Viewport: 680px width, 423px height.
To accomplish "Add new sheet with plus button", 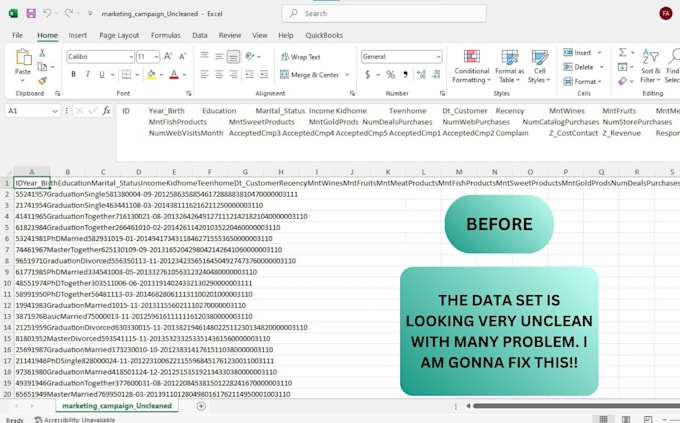I will 201,406.
